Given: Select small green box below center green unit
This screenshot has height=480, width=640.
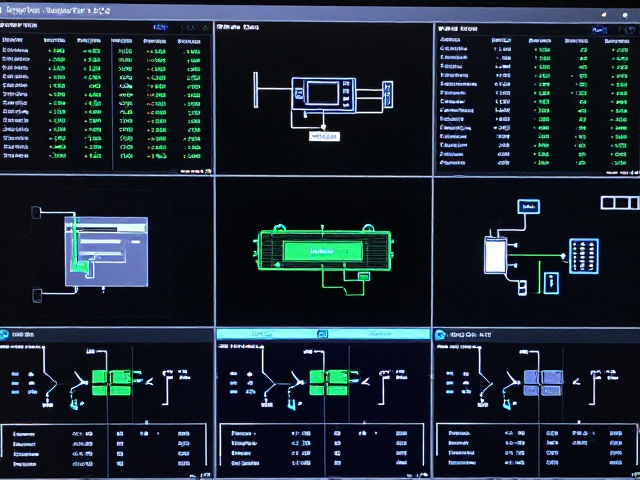Looking at the screenshot, I should (363, 277).
